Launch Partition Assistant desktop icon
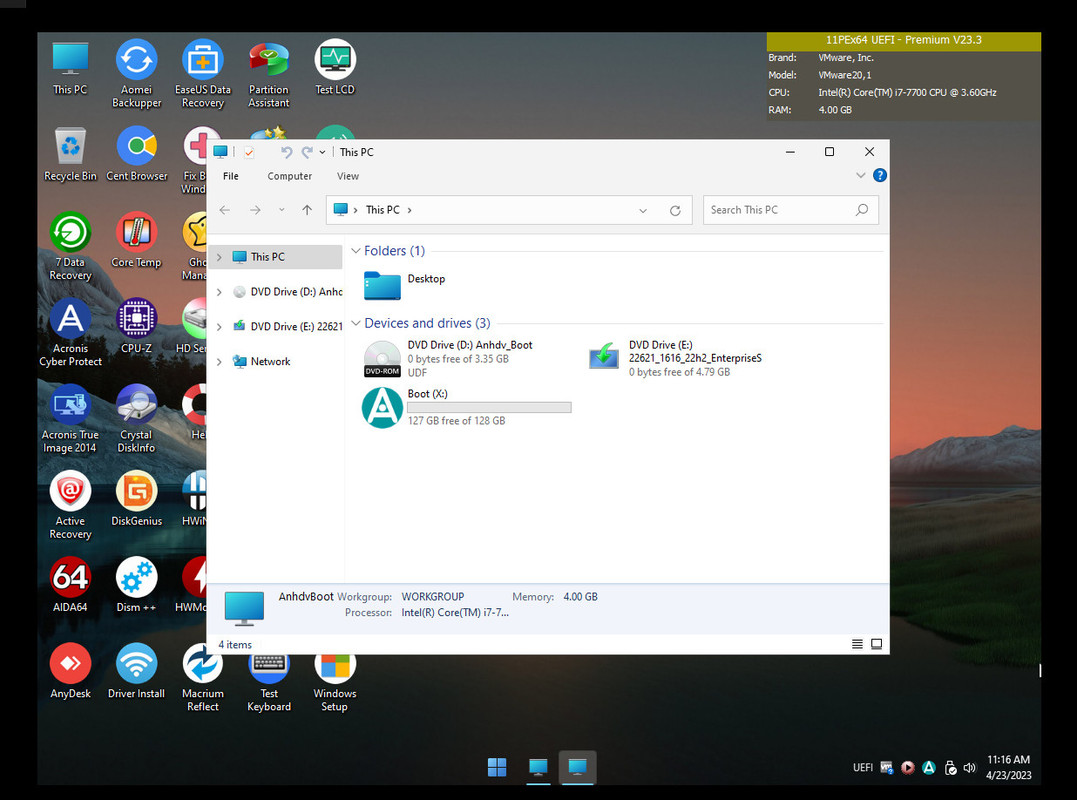The width and height of the screenshot is (1077, 800). pos(269,73)
